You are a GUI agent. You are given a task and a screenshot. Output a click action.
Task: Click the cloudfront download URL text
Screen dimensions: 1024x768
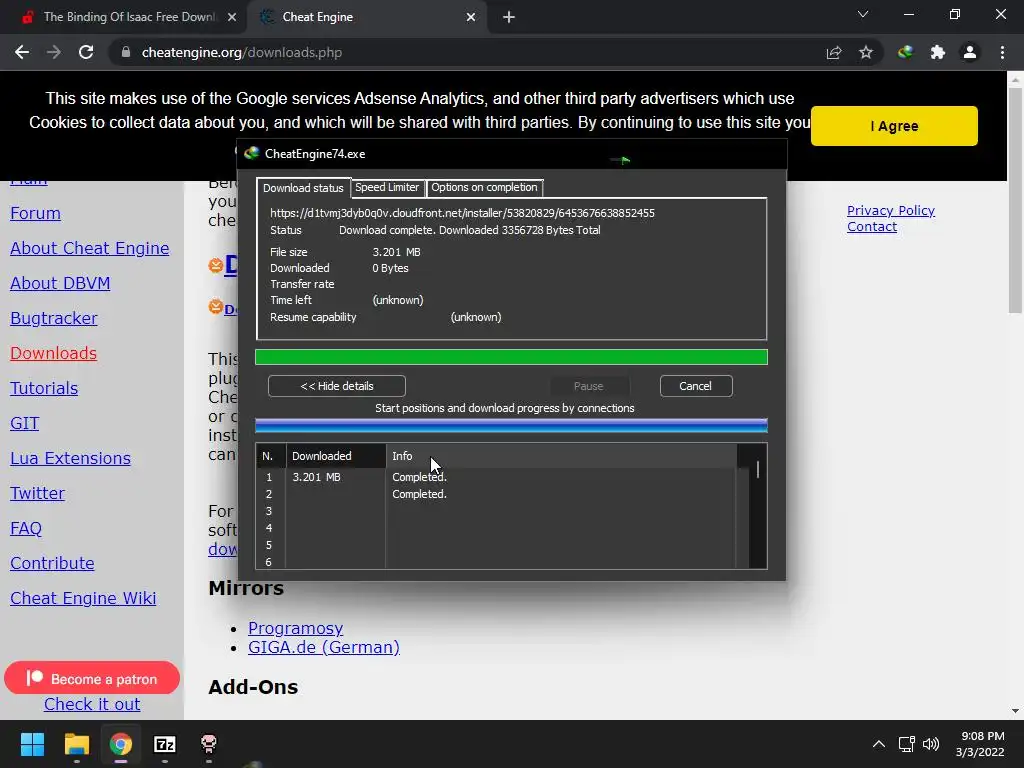(x=462, y=213)
